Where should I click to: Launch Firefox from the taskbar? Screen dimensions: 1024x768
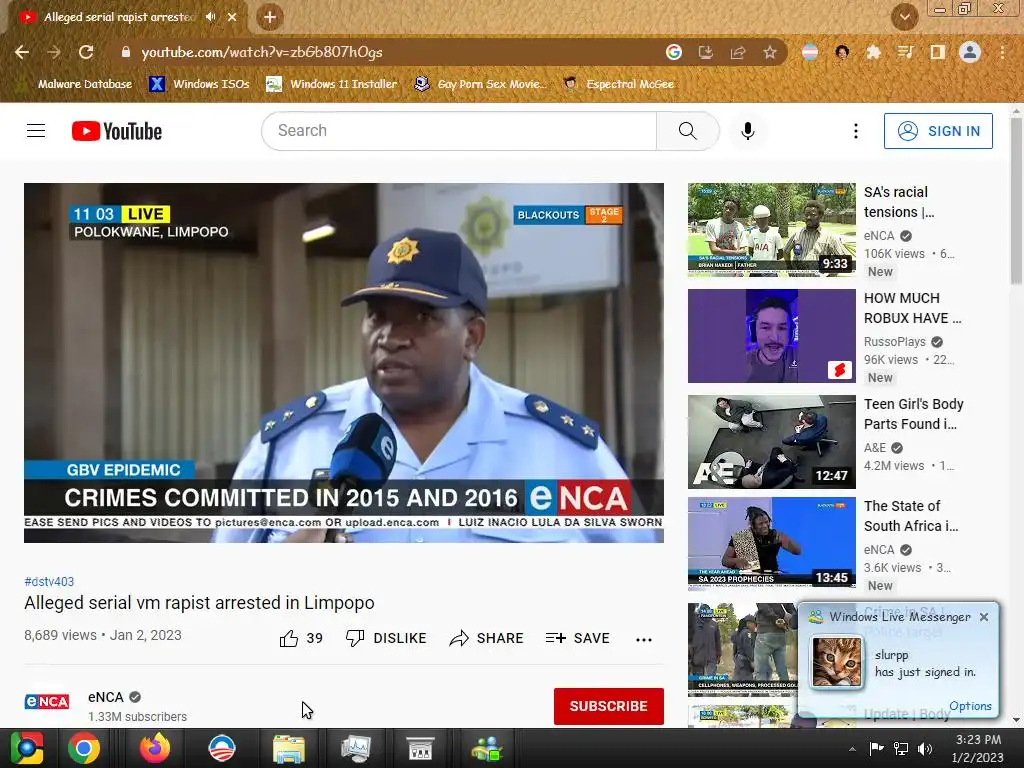click(x=155, y=748)
